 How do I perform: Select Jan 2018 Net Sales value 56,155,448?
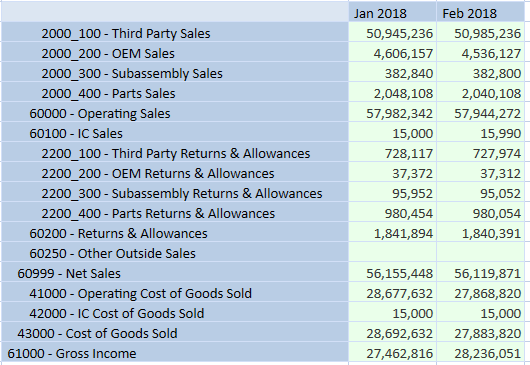click(x=400, y=273)
